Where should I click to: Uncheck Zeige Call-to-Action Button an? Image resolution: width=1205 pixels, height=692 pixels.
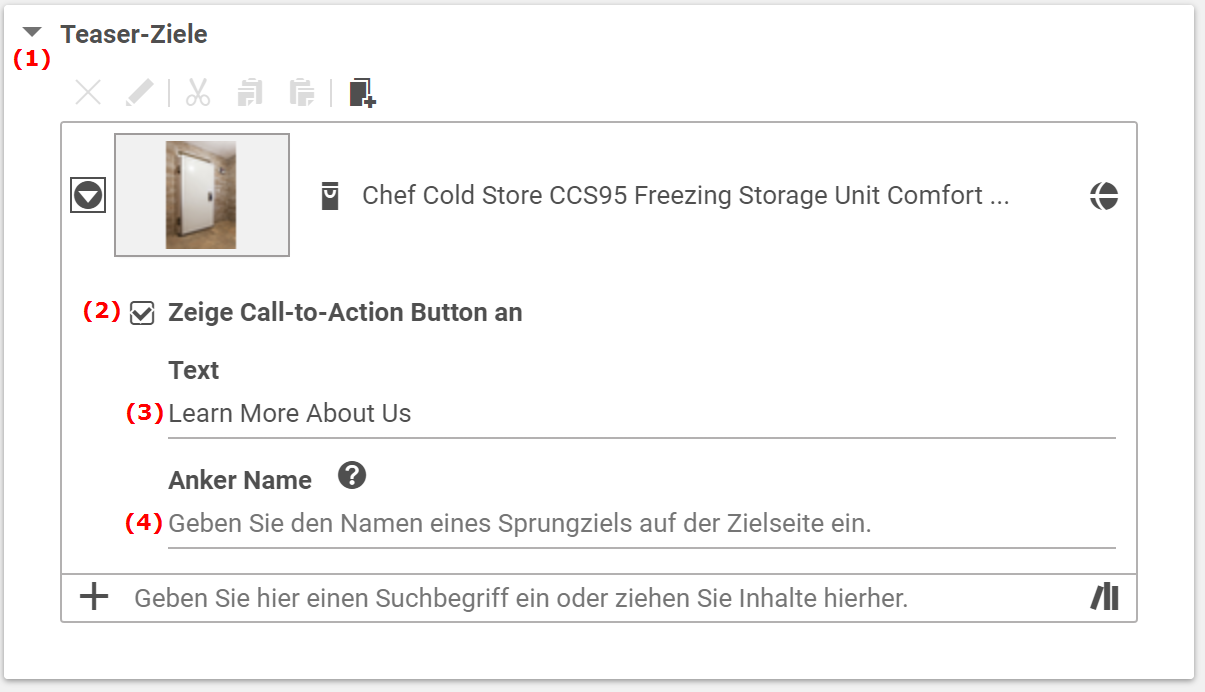click(x=141, y=313)
